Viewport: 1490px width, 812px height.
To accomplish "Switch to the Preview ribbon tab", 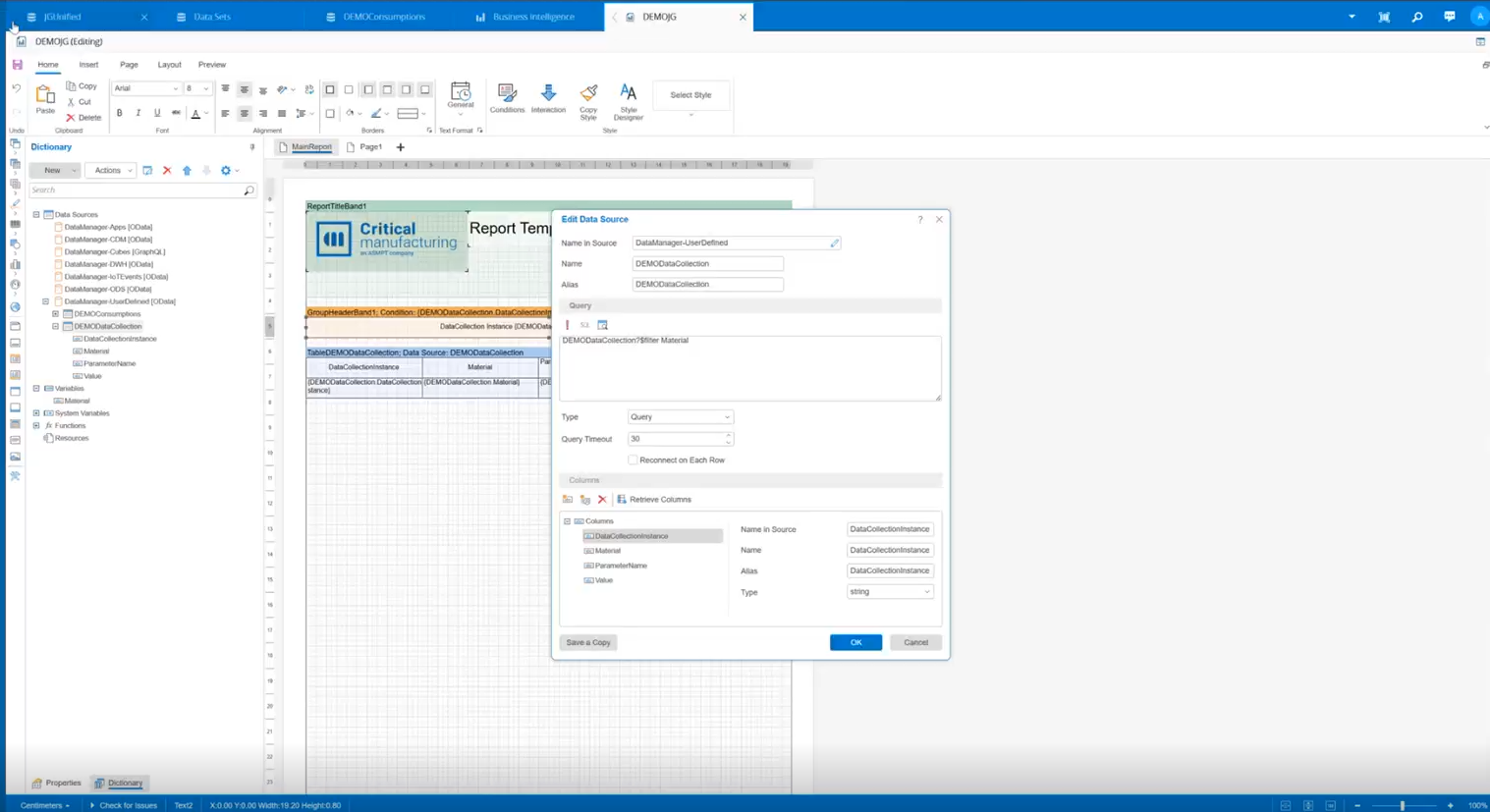I will click(x=212, y=65).
